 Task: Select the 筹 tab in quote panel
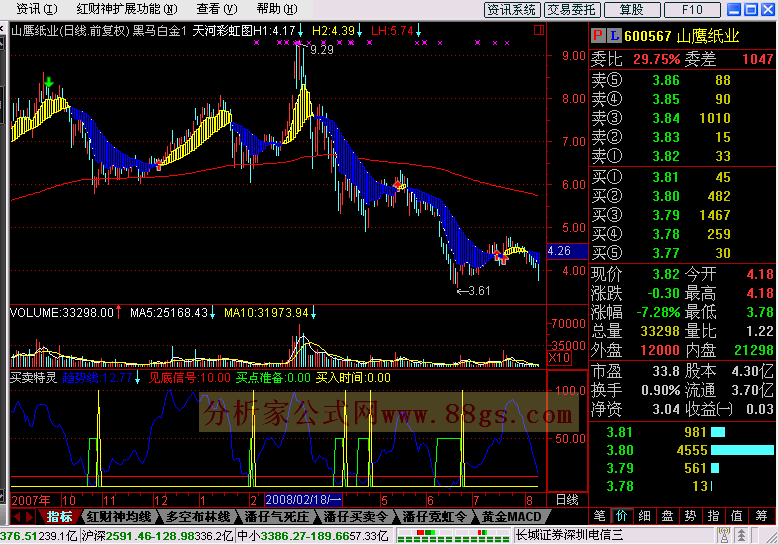(761, 516)
